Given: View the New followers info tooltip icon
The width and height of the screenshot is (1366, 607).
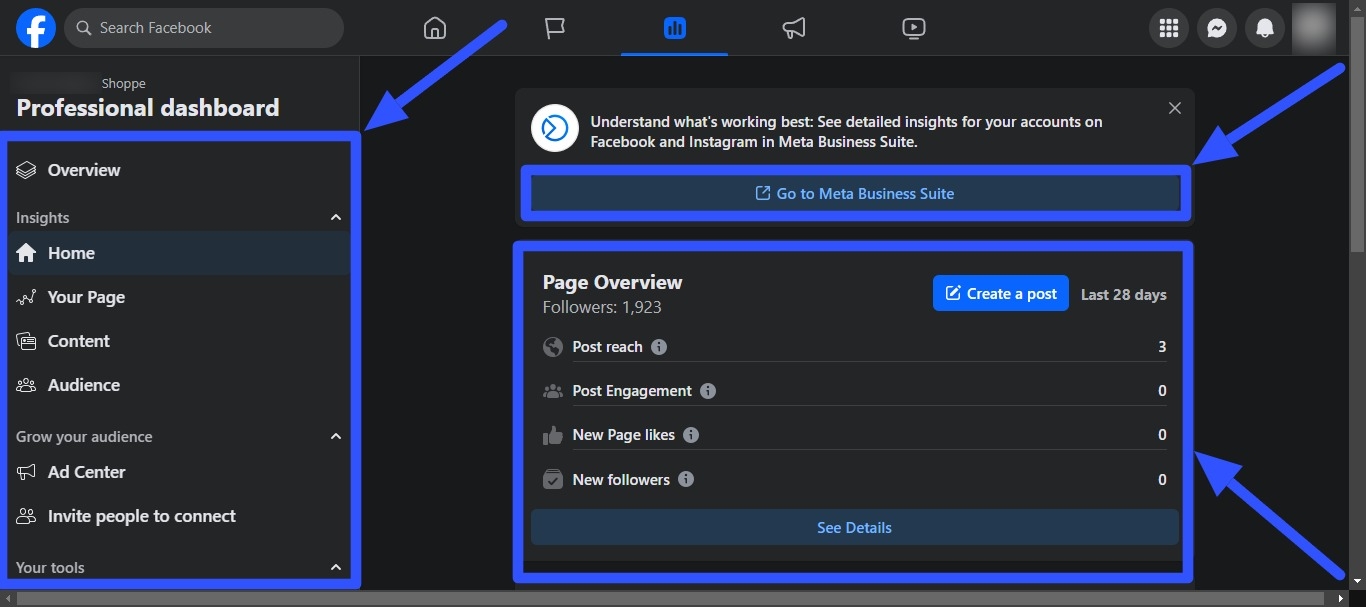Looking at the screenshot, I should coord(686,479).
